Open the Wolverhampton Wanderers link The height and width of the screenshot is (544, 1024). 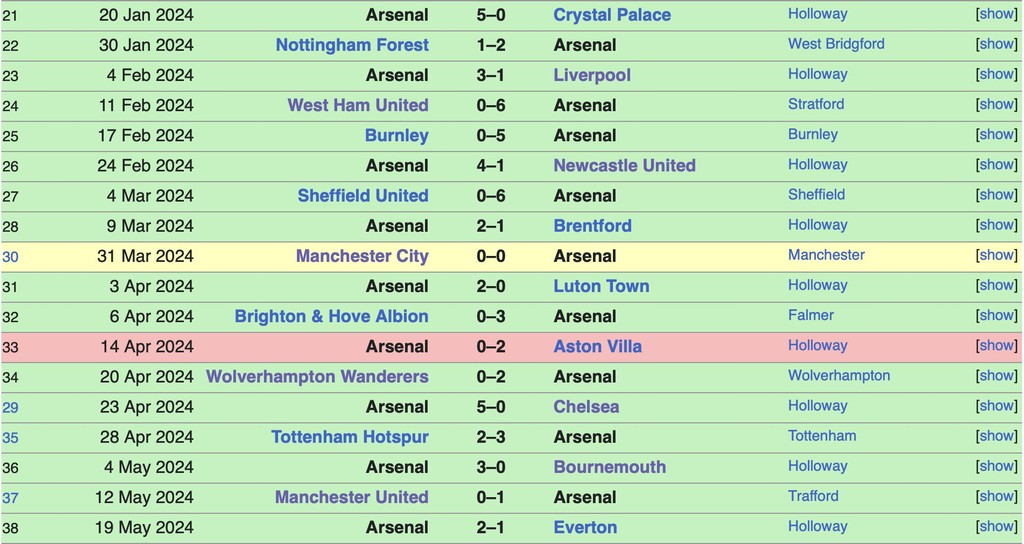tap(317, 377)
